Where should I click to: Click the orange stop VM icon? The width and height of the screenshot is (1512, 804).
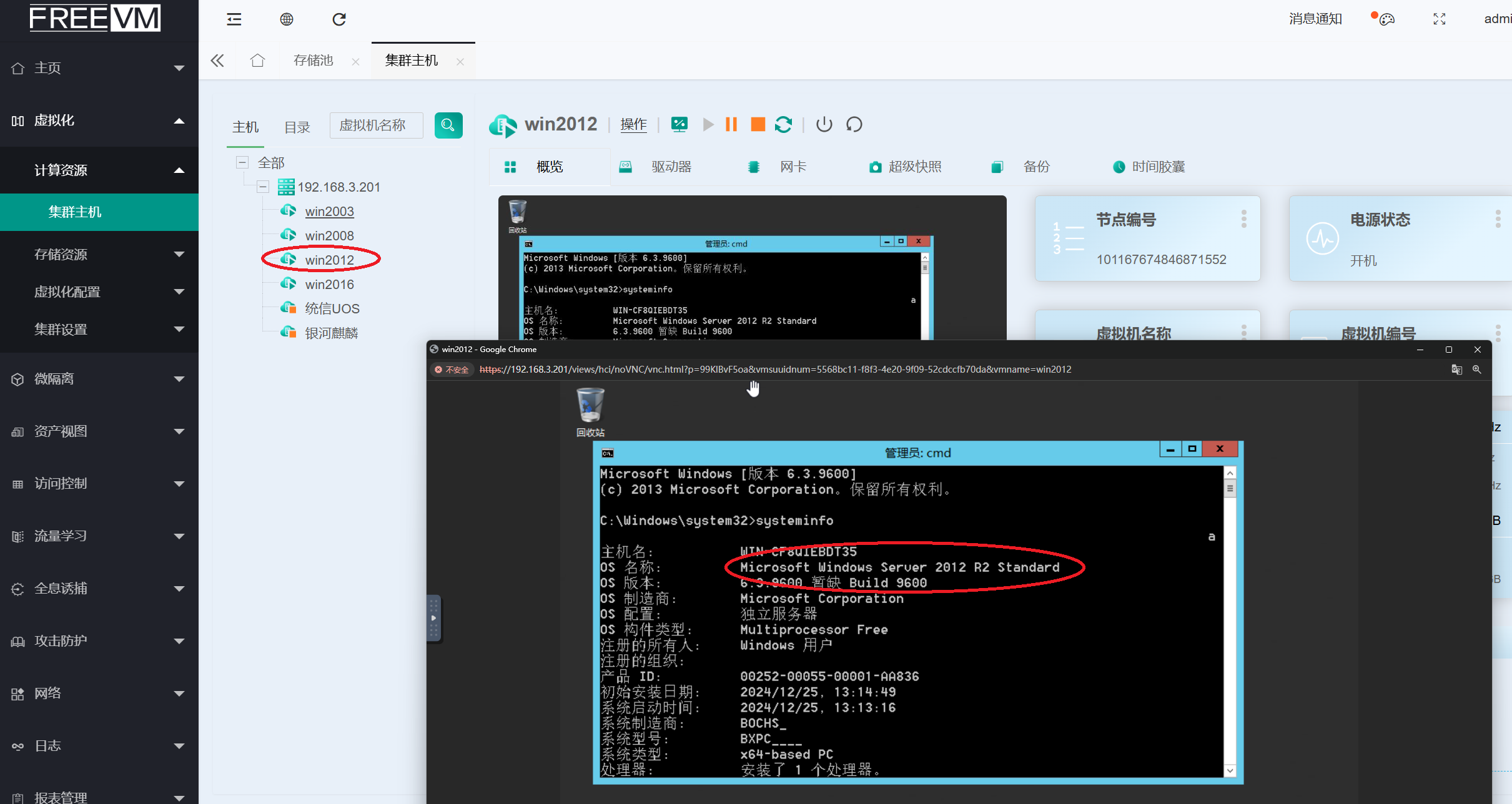coord(758,125)
